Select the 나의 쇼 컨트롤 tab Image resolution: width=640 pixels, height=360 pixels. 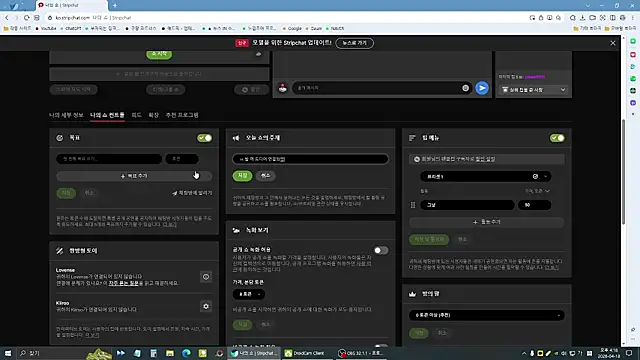[107, 115]
